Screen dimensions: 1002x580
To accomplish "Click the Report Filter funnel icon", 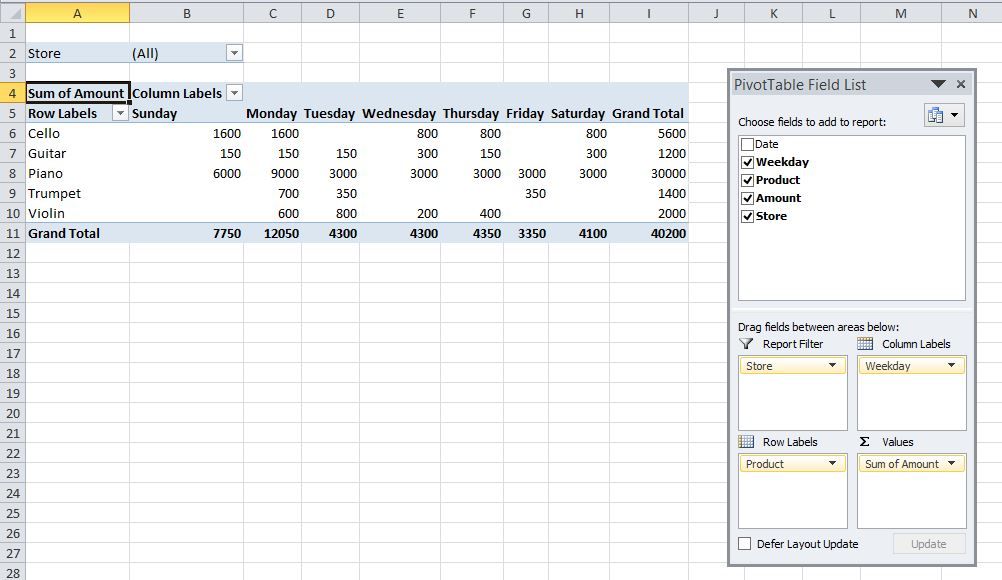I will coord(746,343).
